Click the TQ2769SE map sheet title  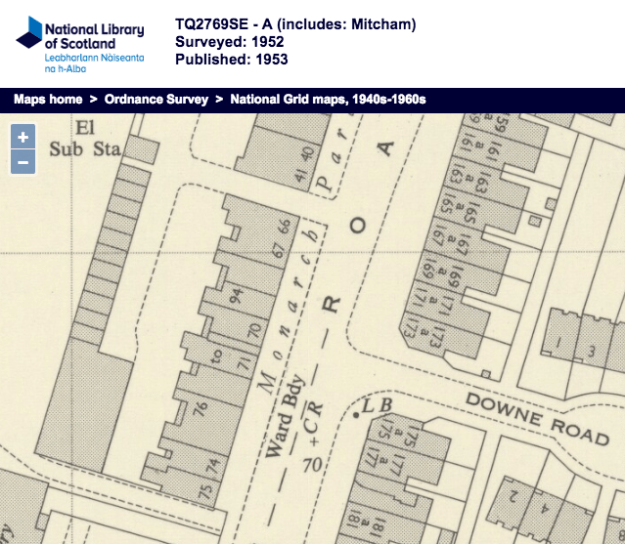pos(295,24)
